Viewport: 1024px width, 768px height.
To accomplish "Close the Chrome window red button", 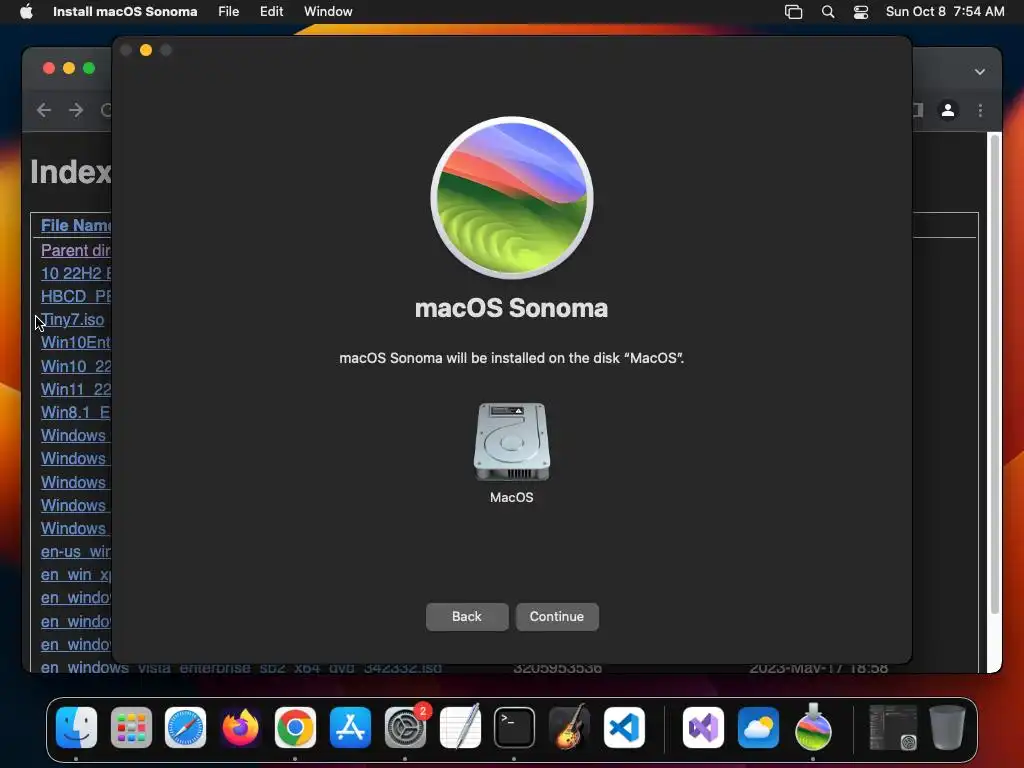I will click(x=48, y=68).
